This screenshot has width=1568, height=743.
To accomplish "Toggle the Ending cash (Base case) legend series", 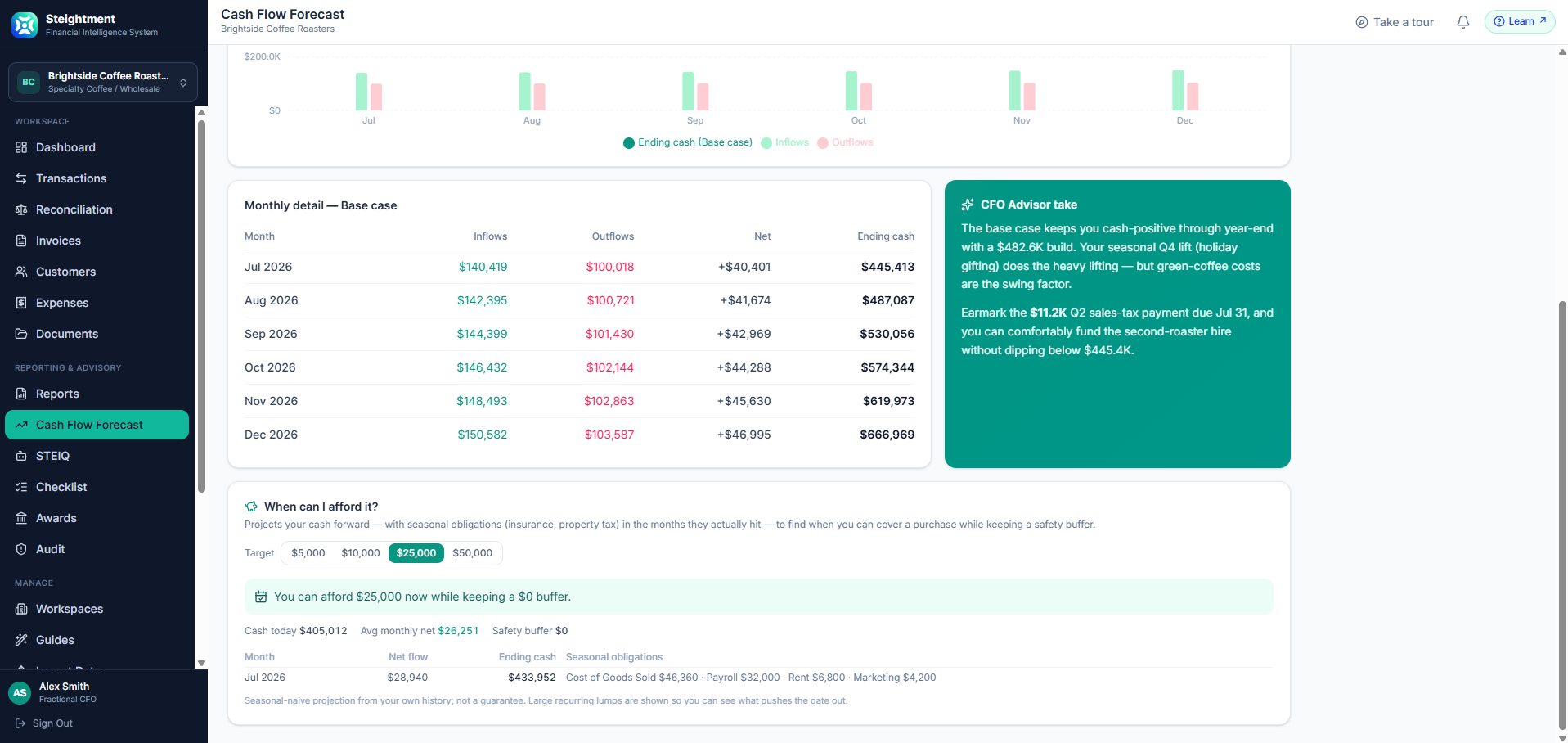I will tap(688, 142).
